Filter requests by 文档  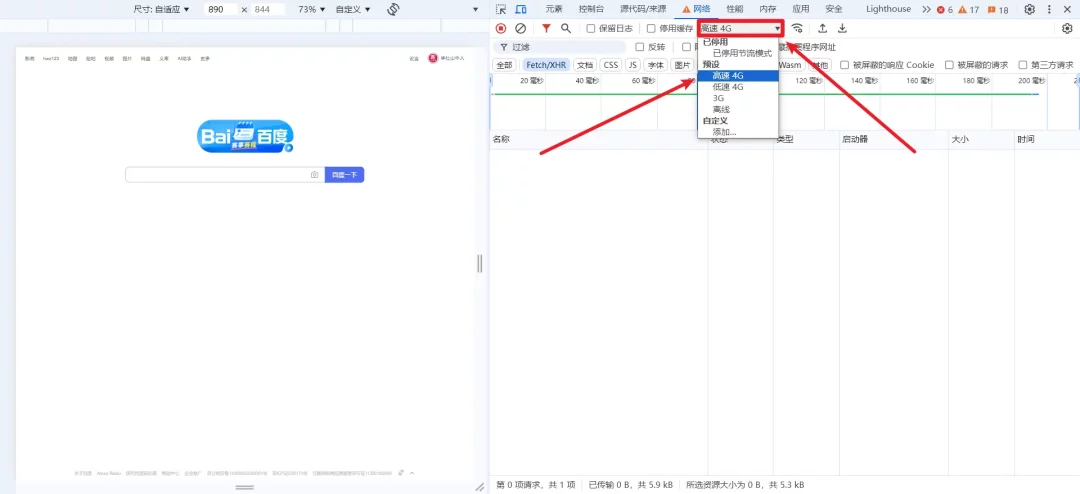[x=585, y=65]
